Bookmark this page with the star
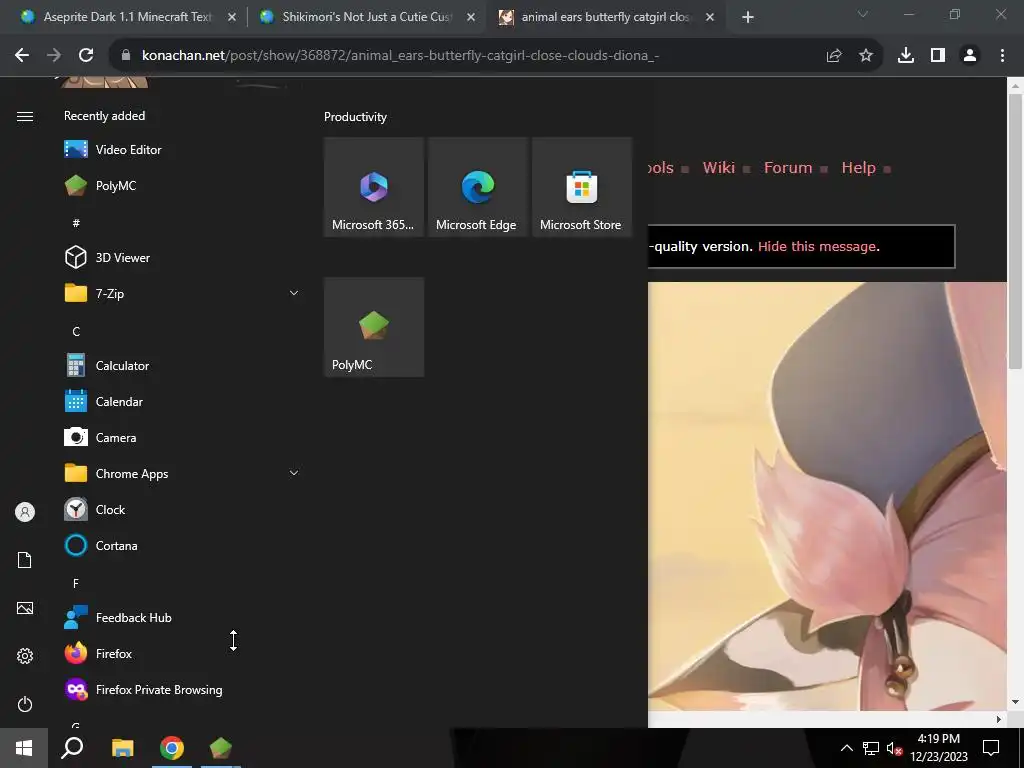Viewport: 1024px width, 768px height. [x=866, y=56]
